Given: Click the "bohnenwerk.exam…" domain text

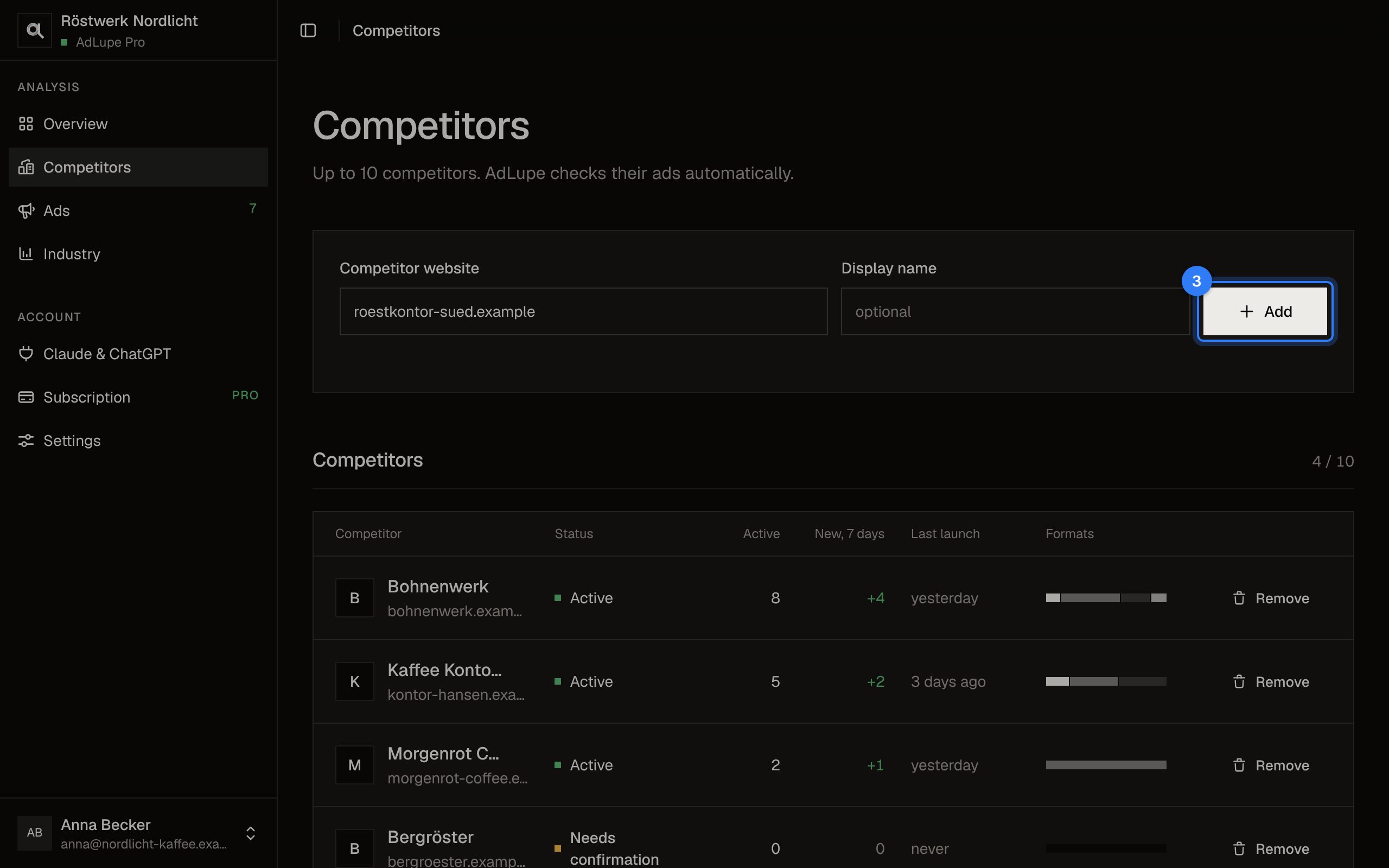Looking at the screenshot, I should point(455,611).
